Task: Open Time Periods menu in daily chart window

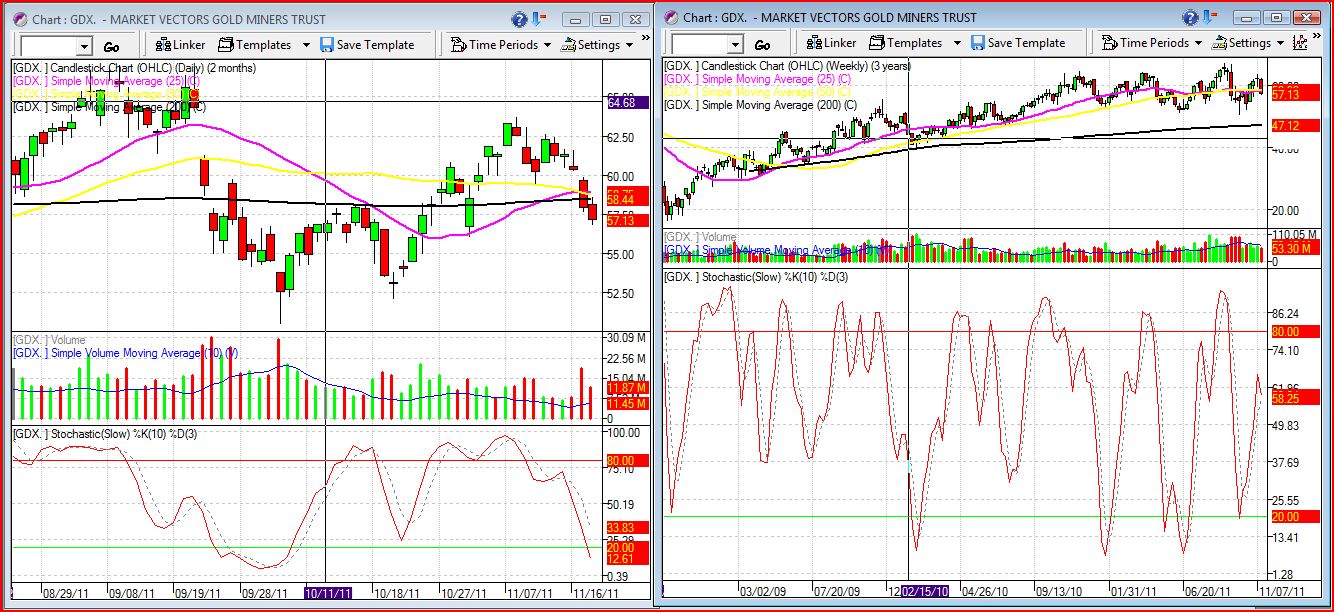Action: coord(501,45)
